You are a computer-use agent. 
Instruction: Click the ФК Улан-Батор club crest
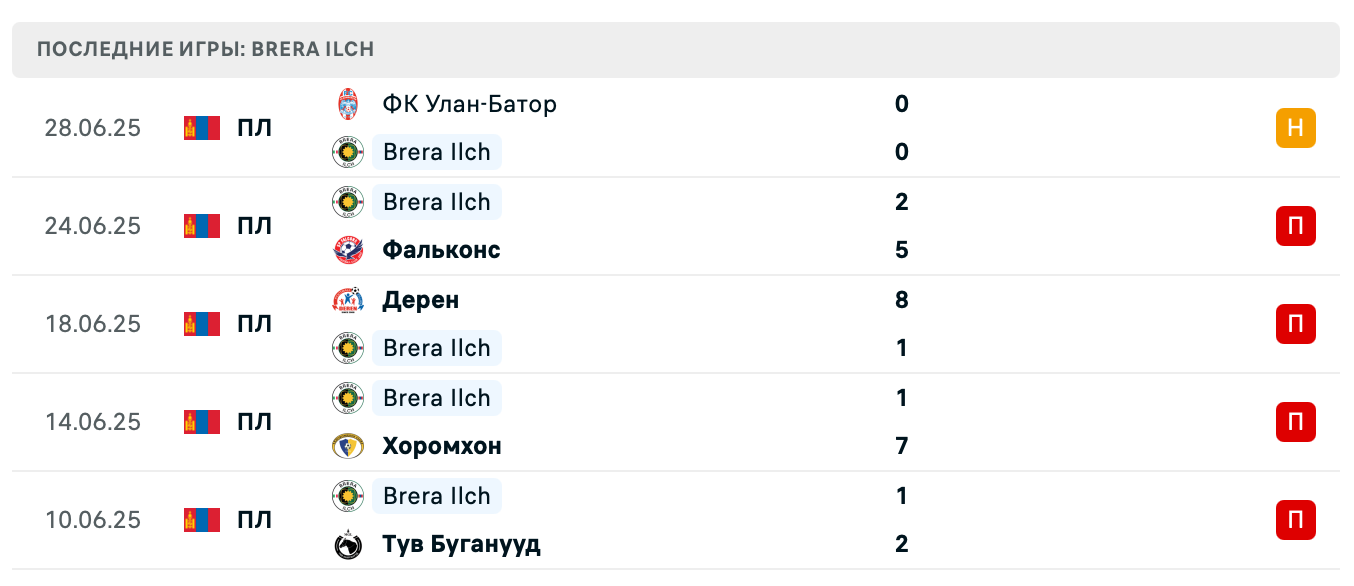click(350, 104)
